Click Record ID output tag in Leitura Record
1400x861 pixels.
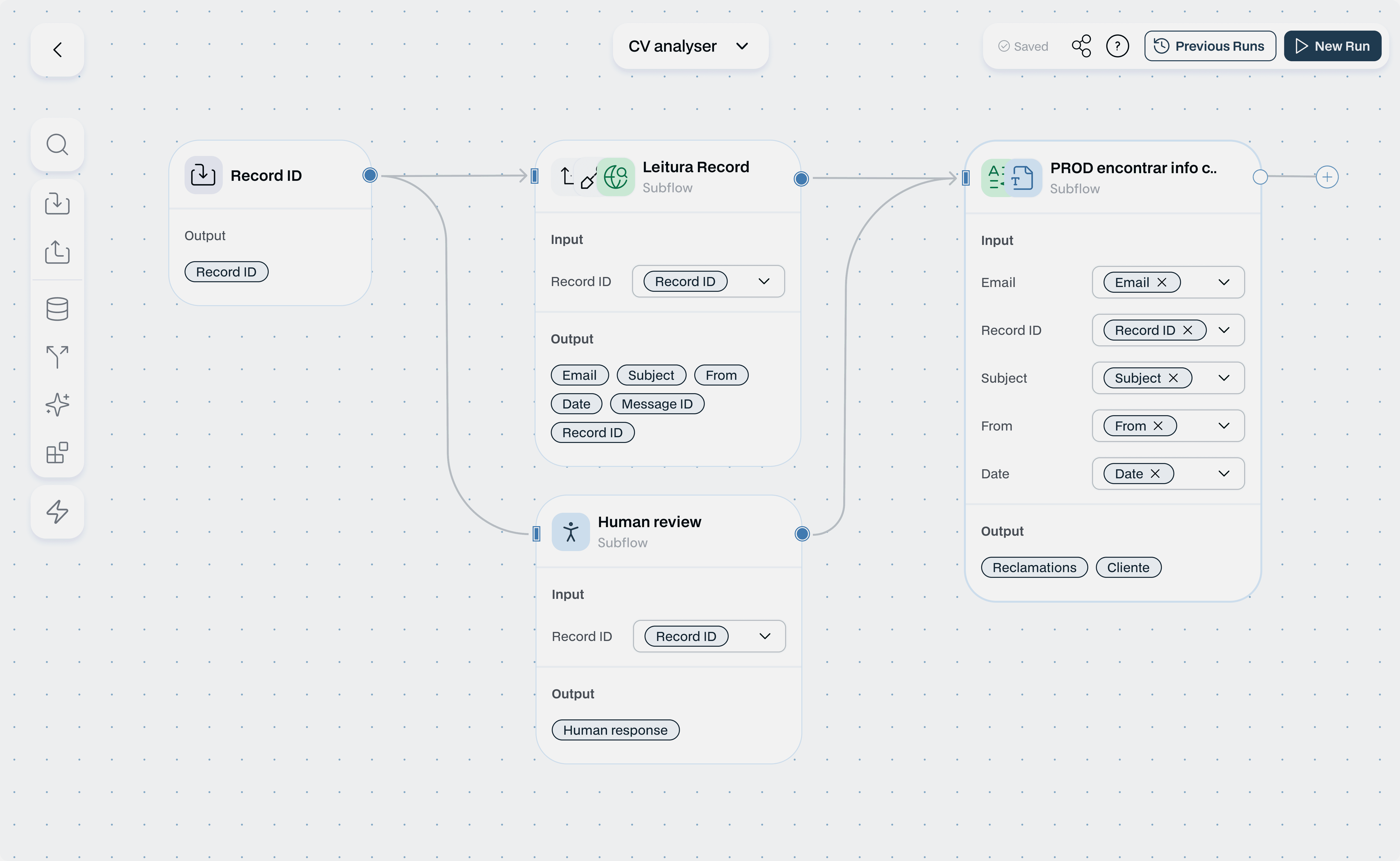click(592, 433)
